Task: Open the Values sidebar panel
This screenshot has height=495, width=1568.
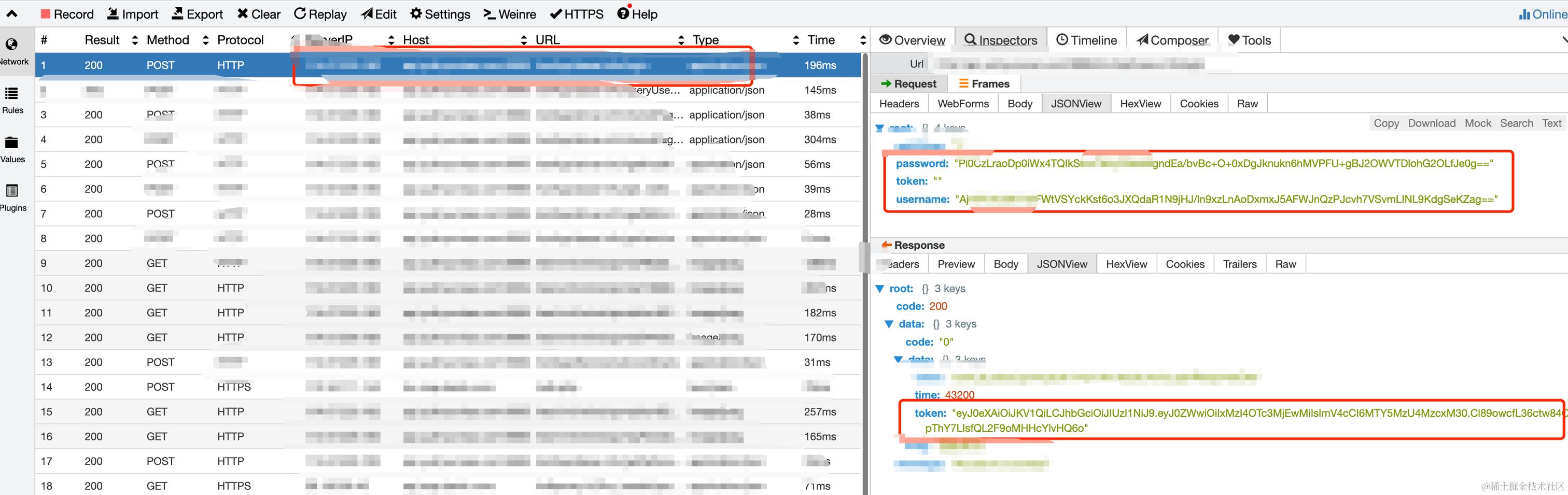Action: click(x=13, y=150)
